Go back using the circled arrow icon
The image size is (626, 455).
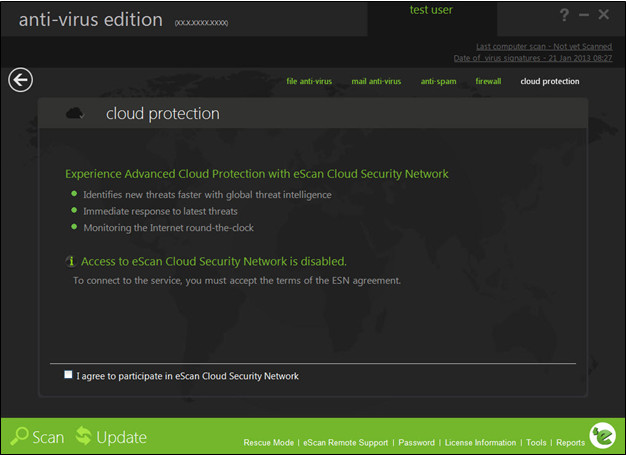(20, 80)
